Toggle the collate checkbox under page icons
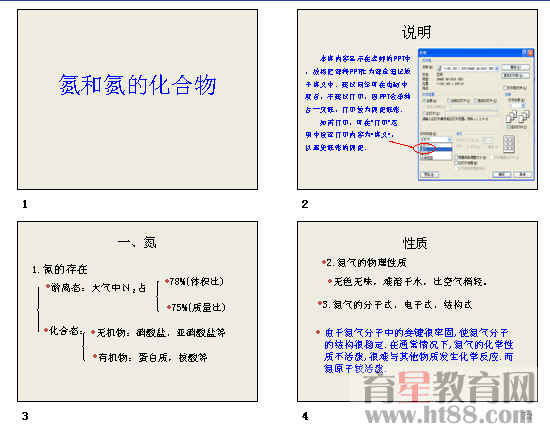Image resolution: width=550 pixels, height=427 pixels. [x=508, y=127]
